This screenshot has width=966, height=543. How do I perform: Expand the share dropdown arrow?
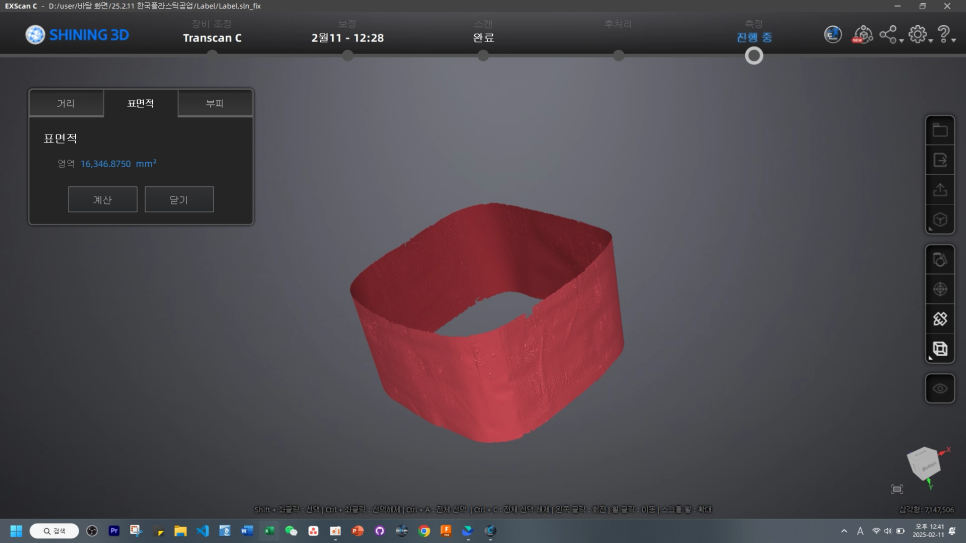pos(901,41)
